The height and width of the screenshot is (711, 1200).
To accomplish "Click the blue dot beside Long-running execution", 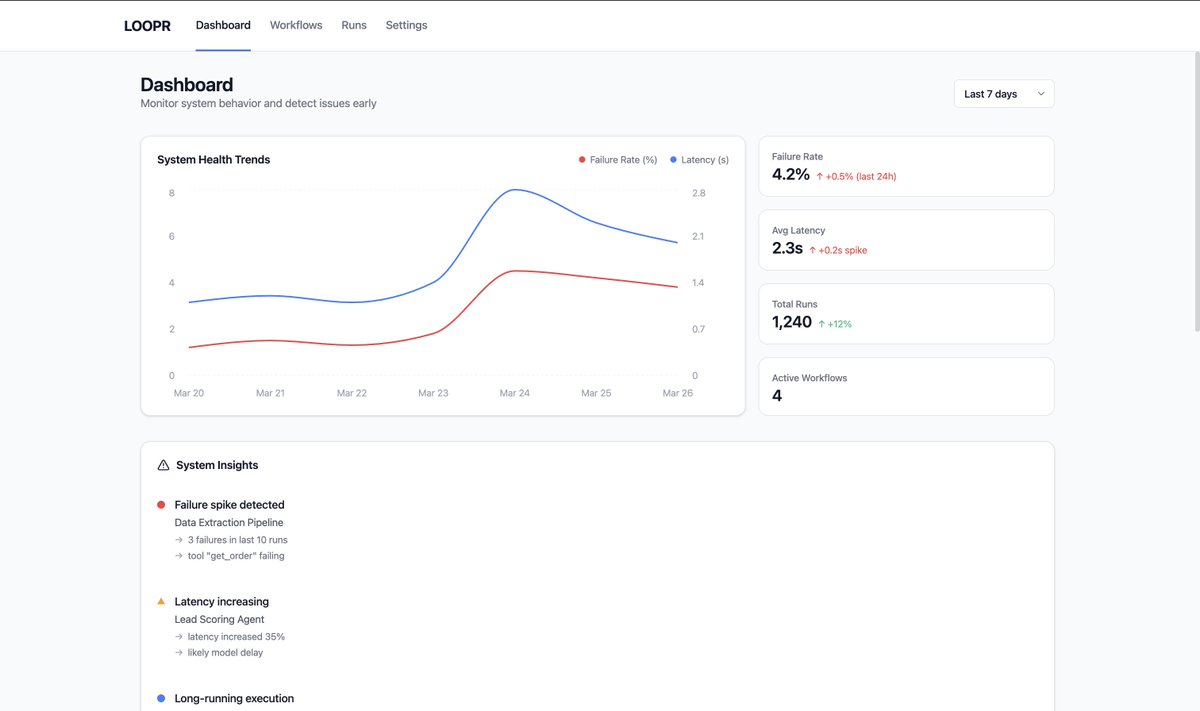I will pos(161,698).
